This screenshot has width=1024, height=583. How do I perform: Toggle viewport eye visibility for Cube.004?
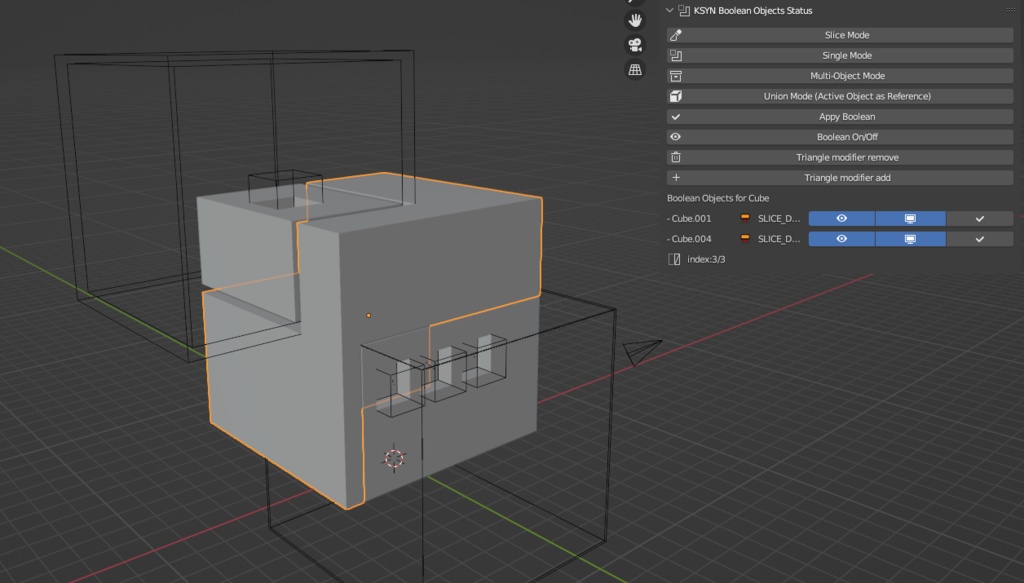[841, 239]
